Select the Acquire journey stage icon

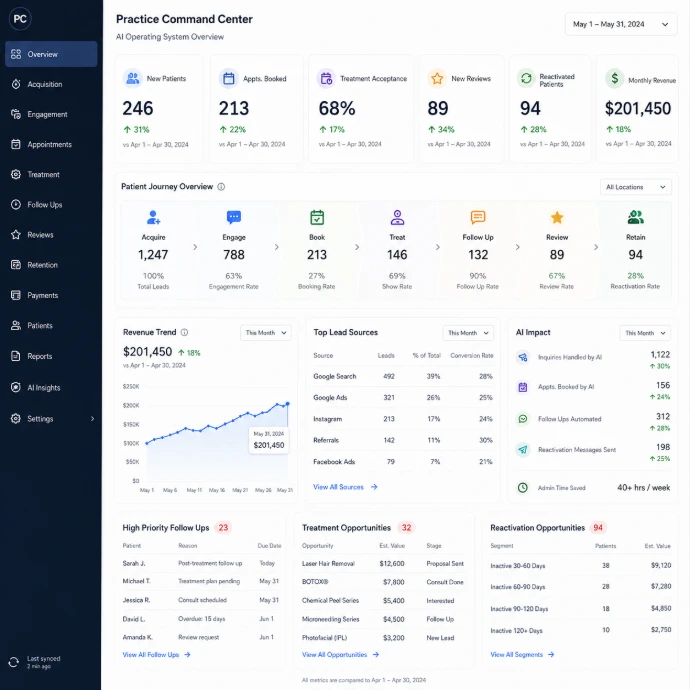[153, 217]
